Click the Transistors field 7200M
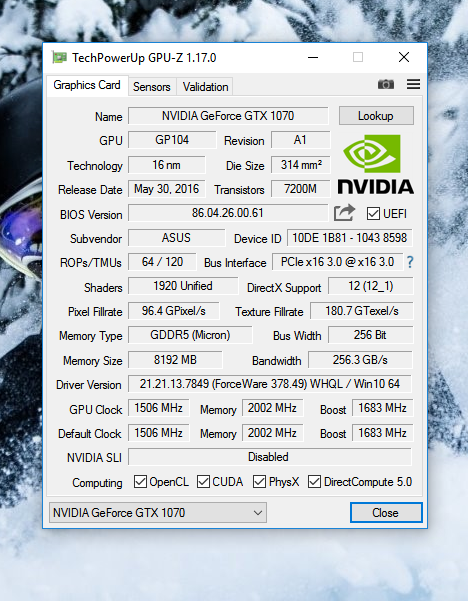This screenshot has width=468, height=601. coord(301,189)
